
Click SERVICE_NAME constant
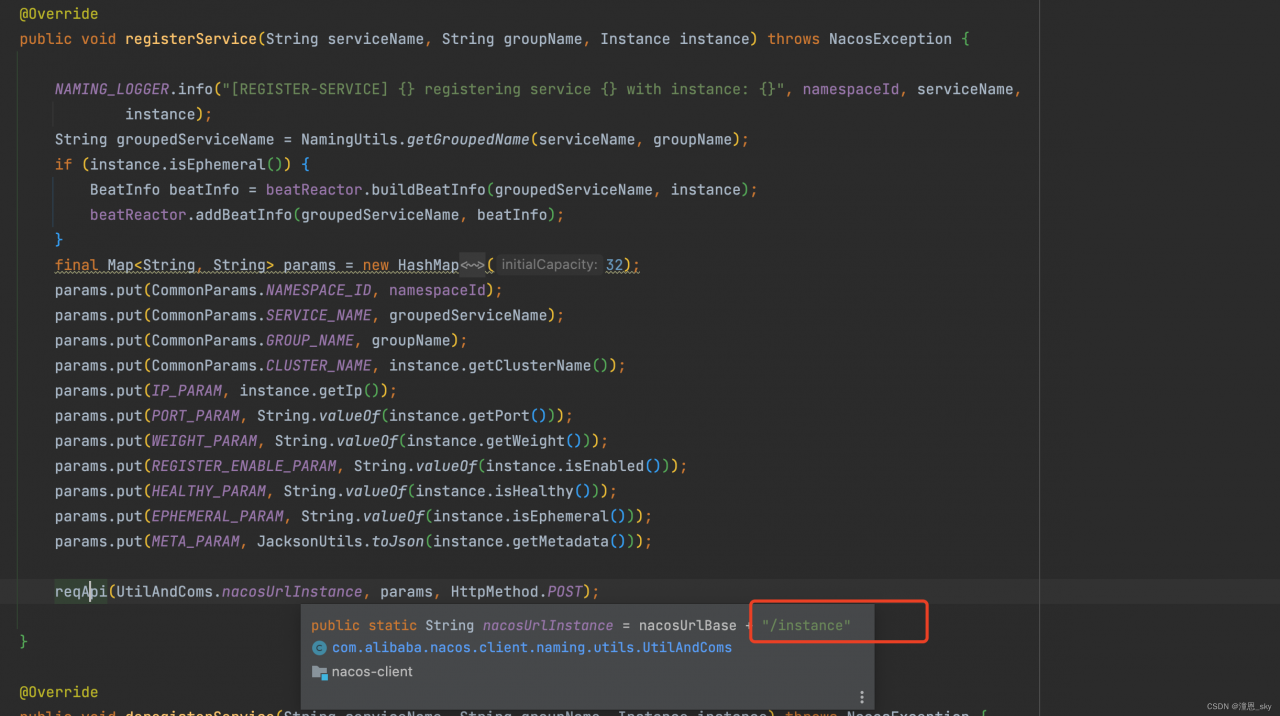click(x=319, y=315)
